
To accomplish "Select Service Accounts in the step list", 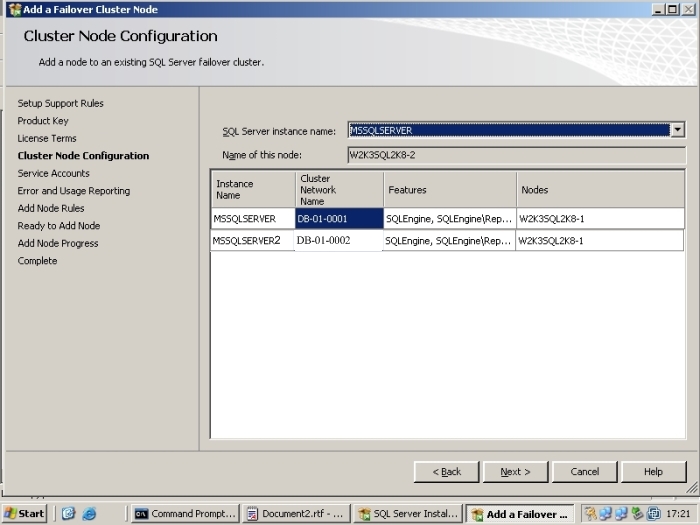I will [x=53, y=173].
